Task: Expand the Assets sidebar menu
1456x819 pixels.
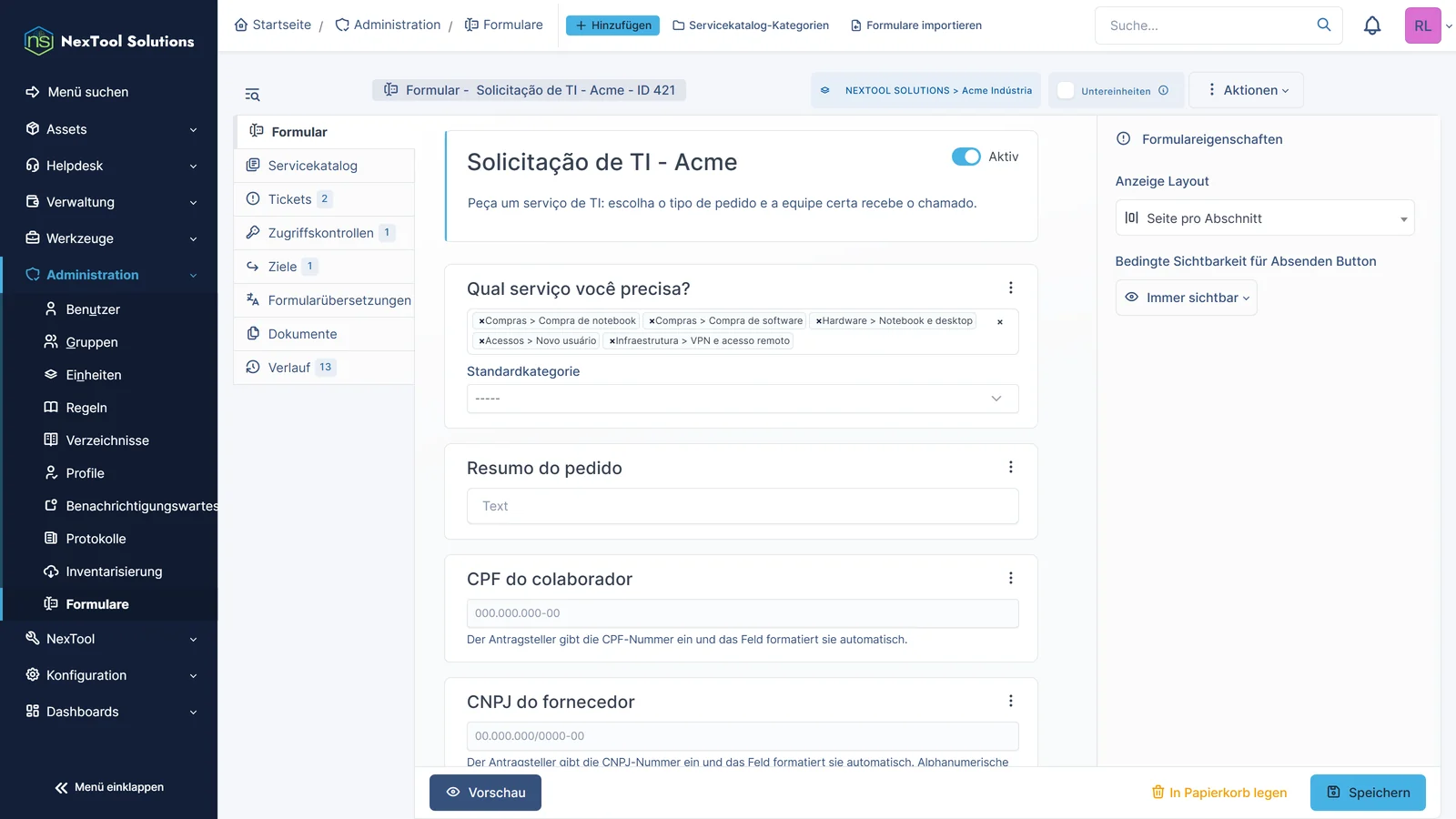Action: (109, 129)
